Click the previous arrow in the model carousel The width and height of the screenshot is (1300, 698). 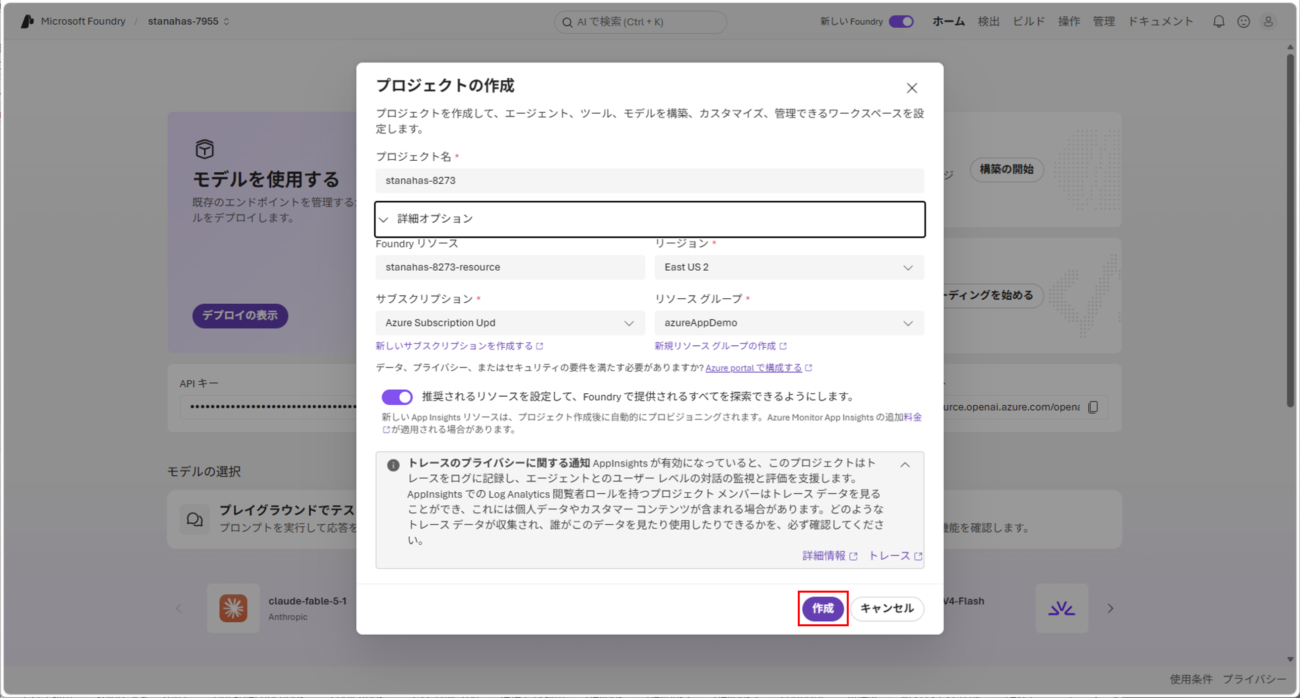(180, 608)
